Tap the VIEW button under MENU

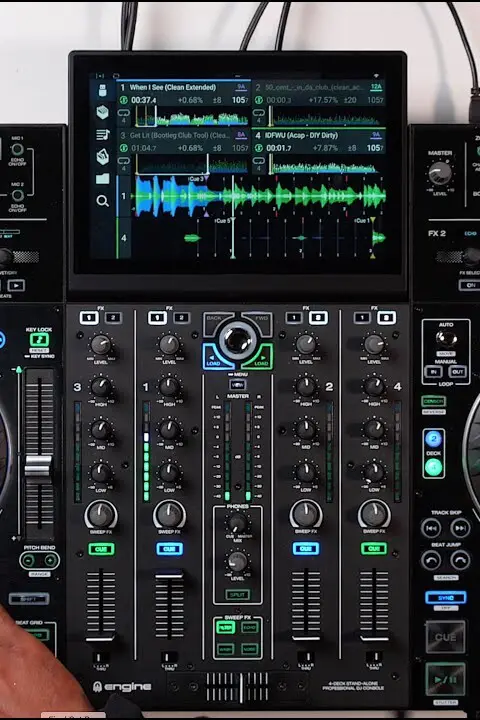237,385
